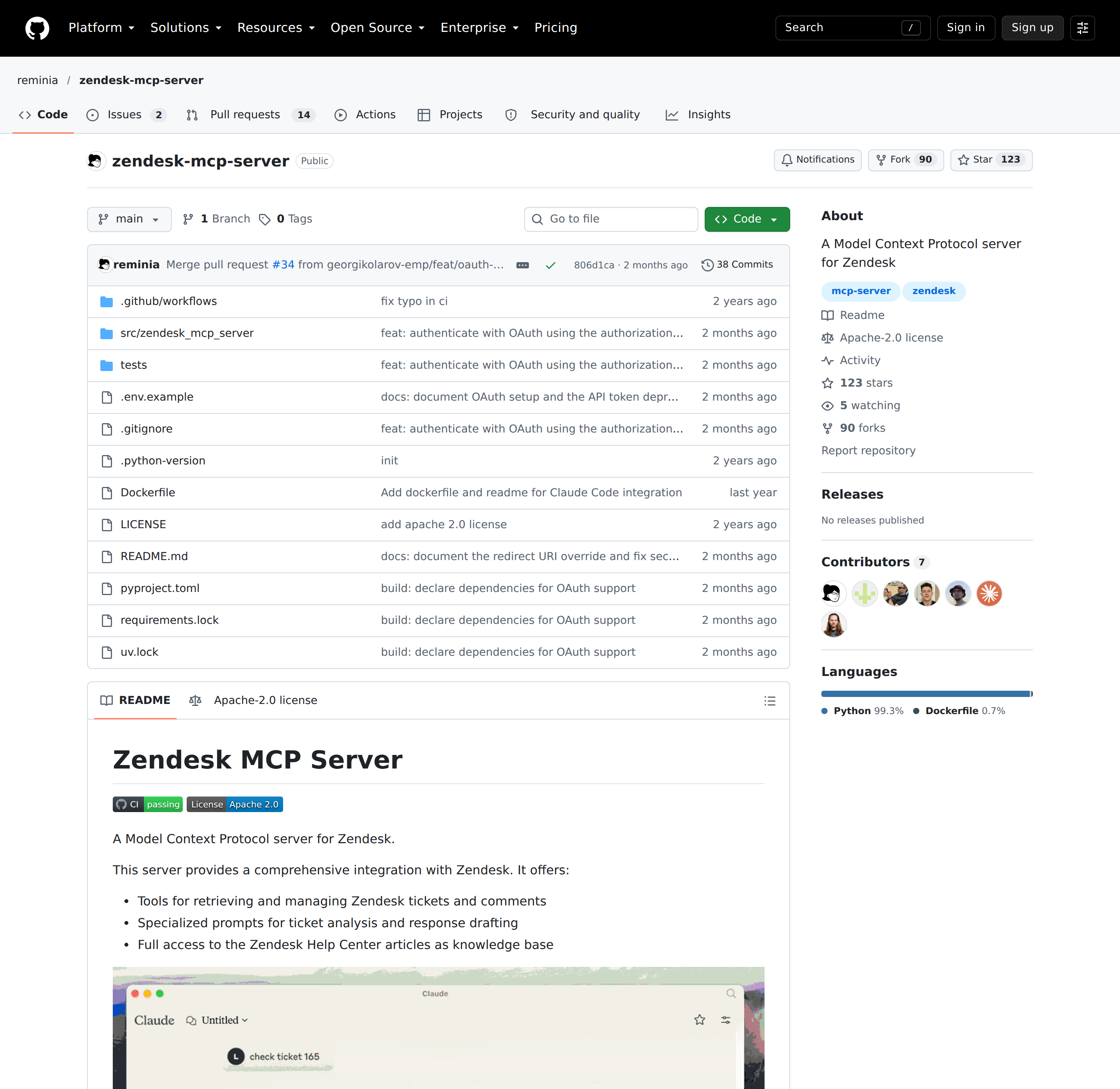Open the Open Source dropdown
Screen dimensions: 1120x1089
pyautogui.click(x=378, y=28)
